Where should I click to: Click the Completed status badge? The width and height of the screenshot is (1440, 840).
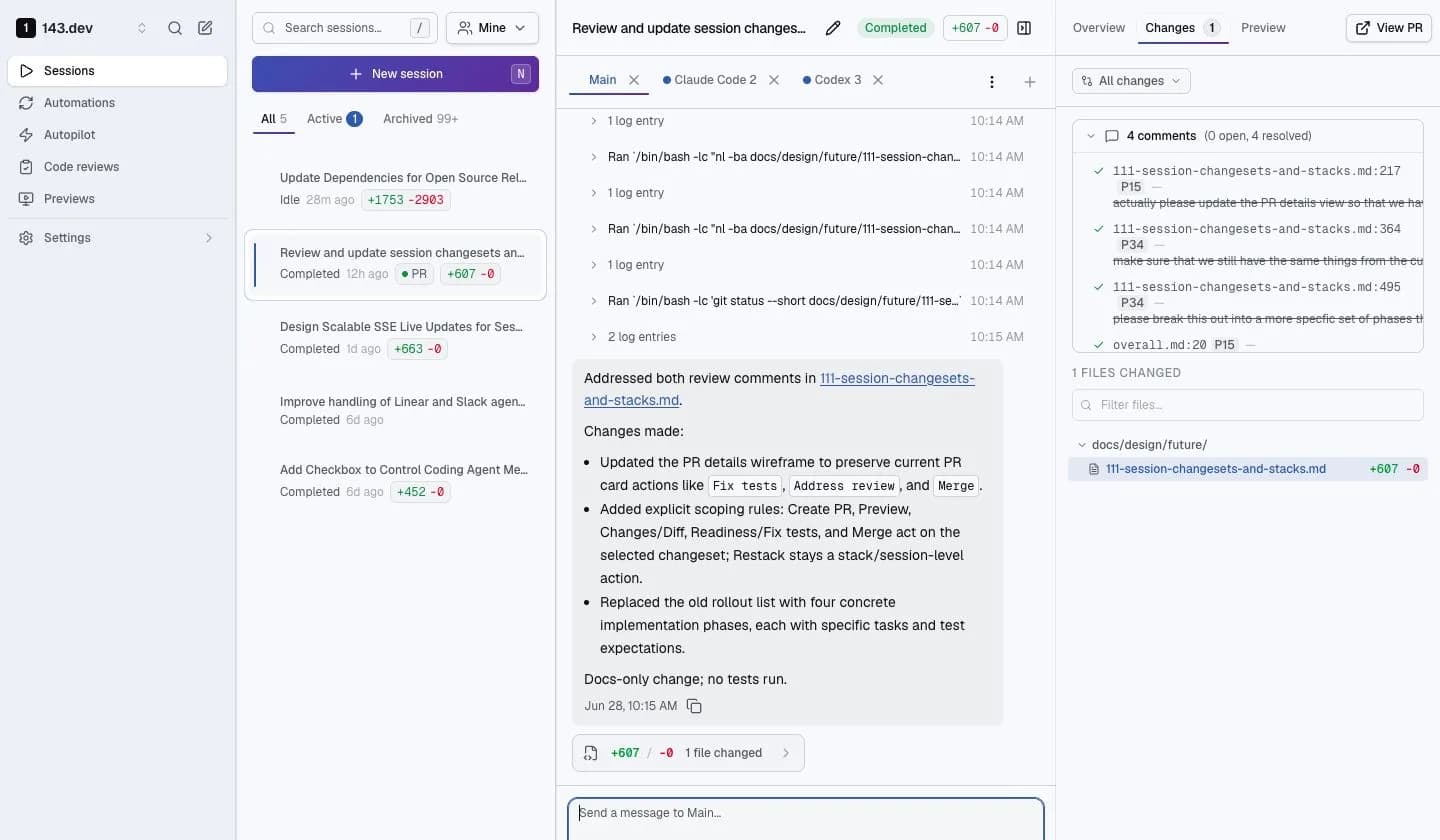pyautogui.click(x=895, y=28)
